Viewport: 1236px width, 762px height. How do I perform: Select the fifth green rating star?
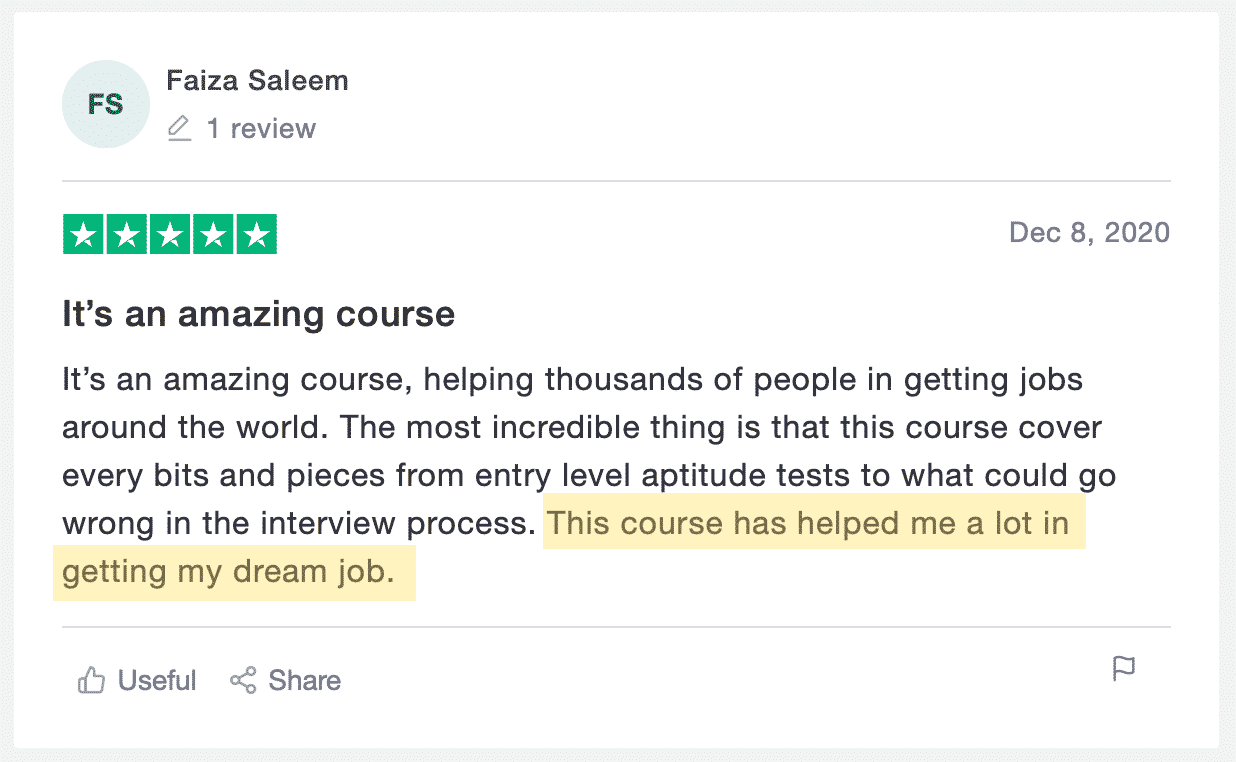(x=257, y=235)
